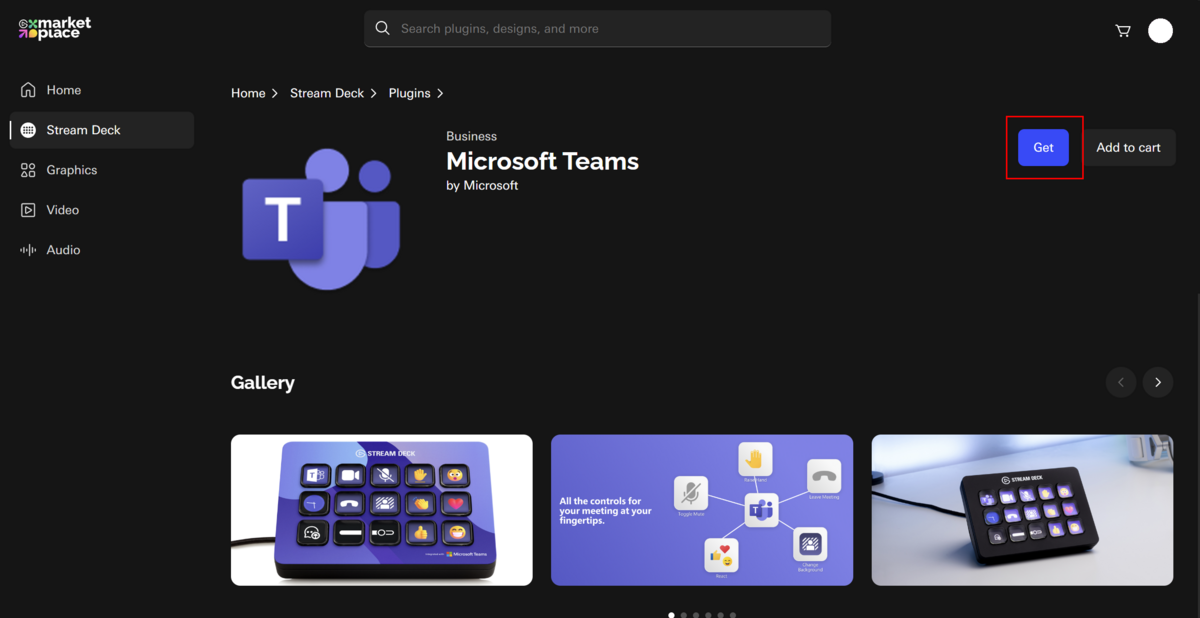
Task: Open the Stream Deck desk photo thumbnail
Action: tap(1022, 510)
